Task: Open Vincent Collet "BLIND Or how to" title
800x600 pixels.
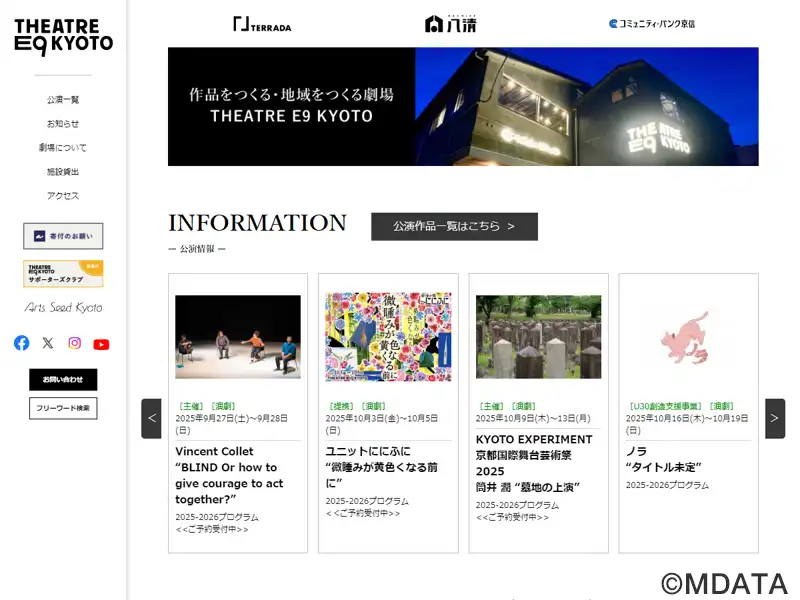Action: tap(229, 475)
